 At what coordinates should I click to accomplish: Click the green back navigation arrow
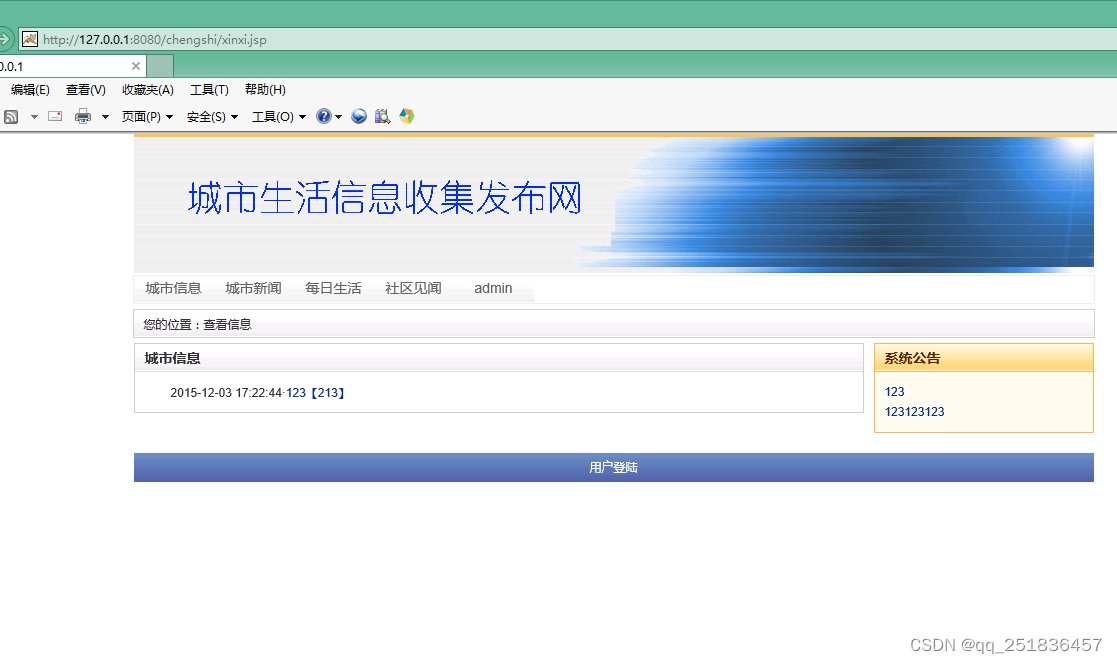(7, 38)
